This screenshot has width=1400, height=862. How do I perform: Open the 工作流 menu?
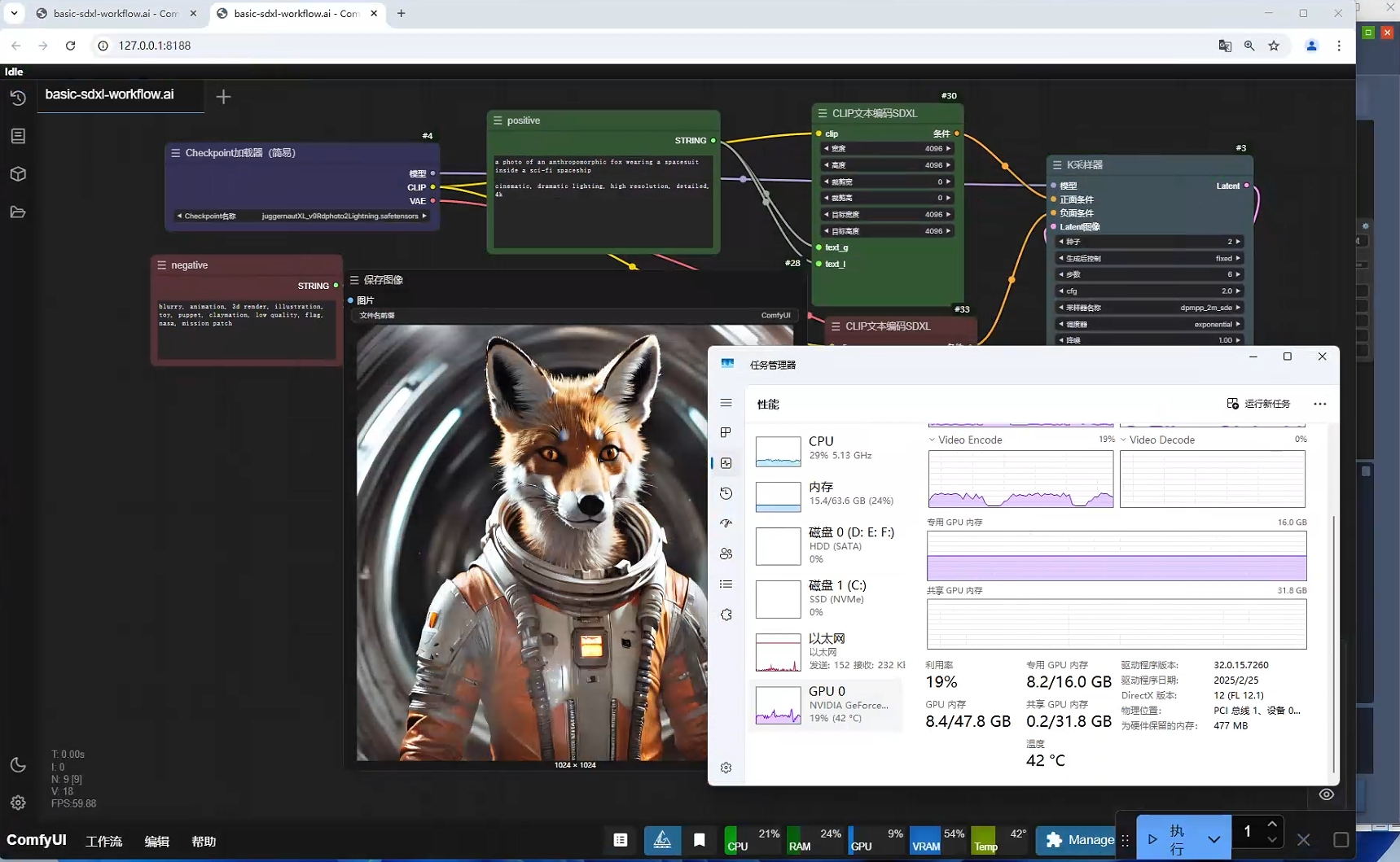(x=103, y=841)
